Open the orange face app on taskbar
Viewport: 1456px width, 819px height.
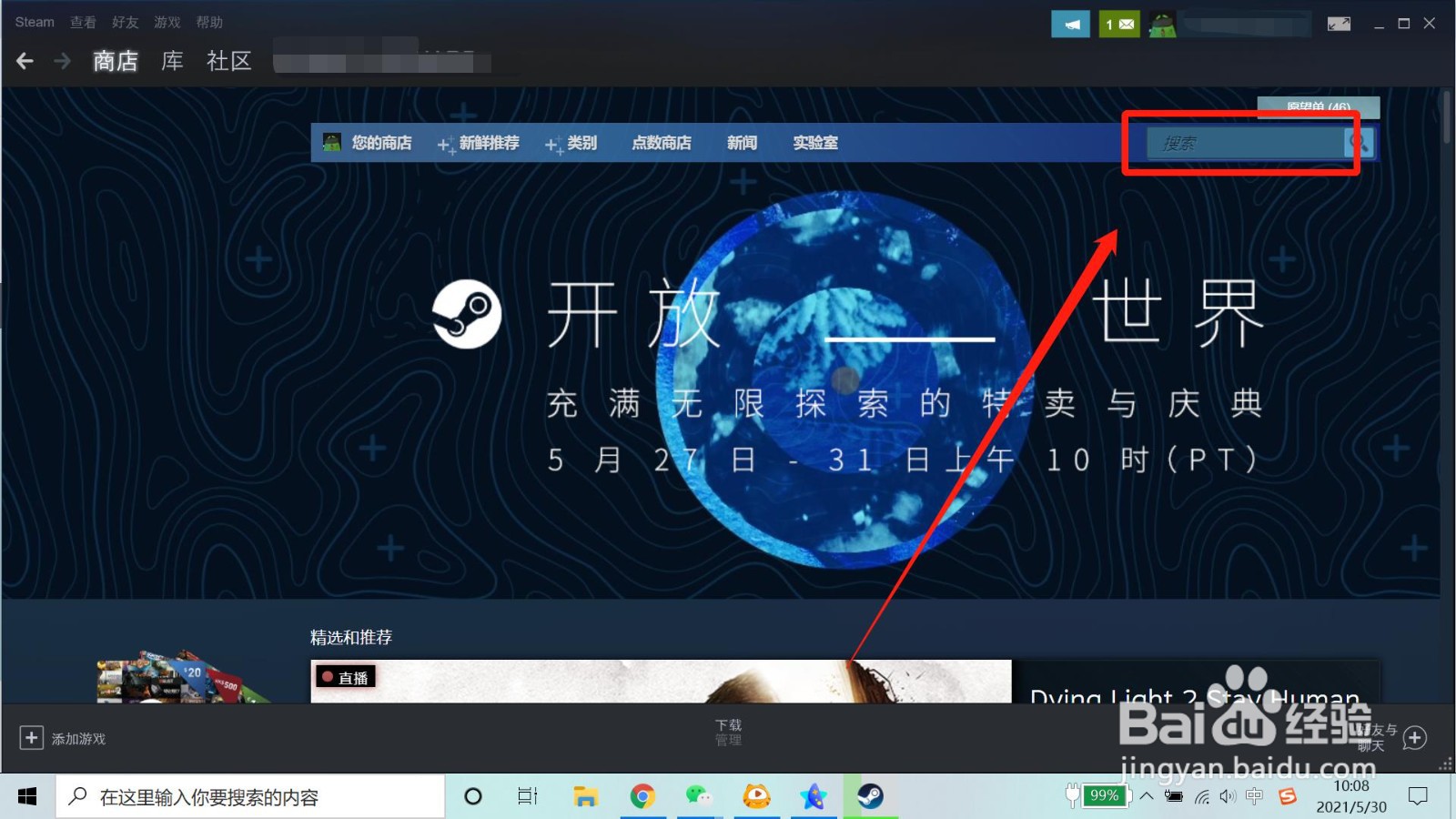point(756,797)
